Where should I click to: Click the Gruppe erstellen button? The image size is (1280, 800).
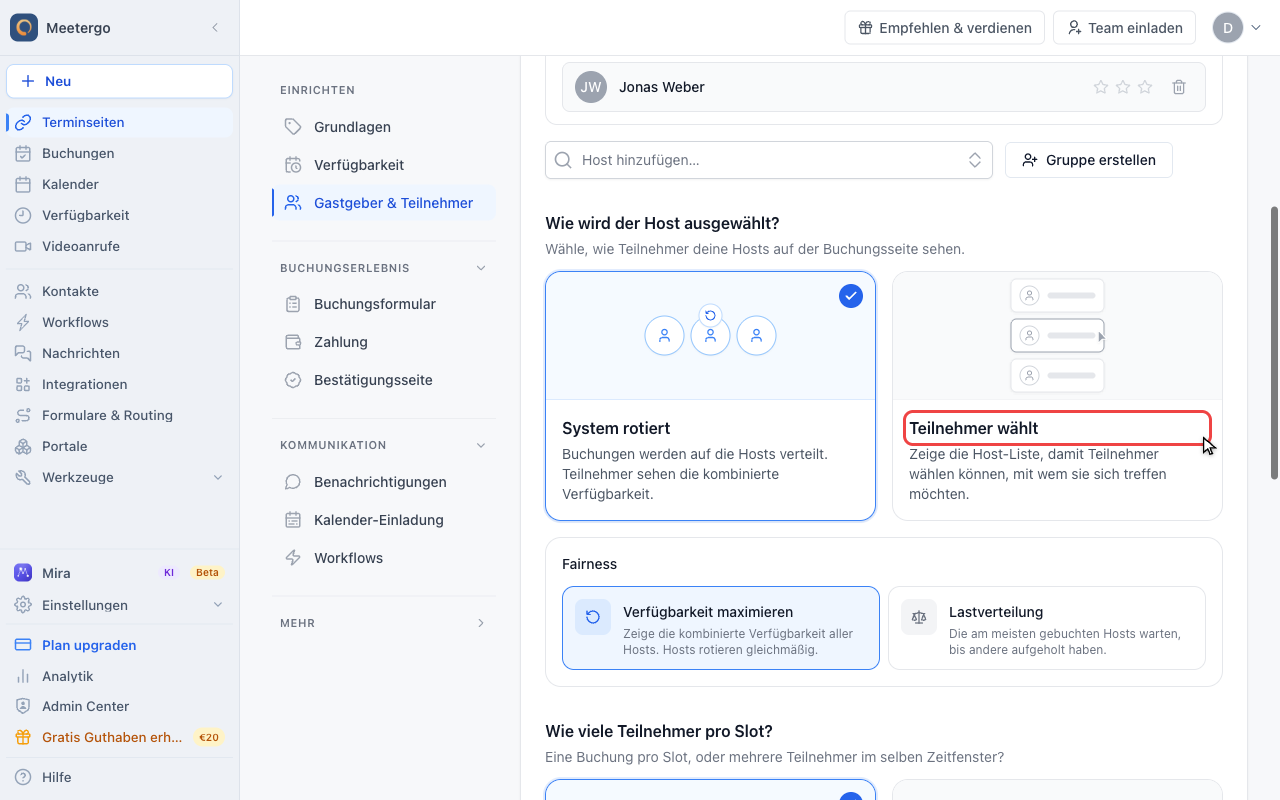1088,160
